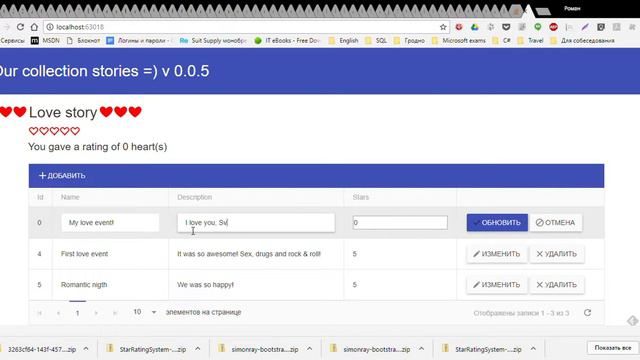This screenshot has height=360, width=640.
Task: Open the SQL bookmarks folder
Action: point(376,40)
